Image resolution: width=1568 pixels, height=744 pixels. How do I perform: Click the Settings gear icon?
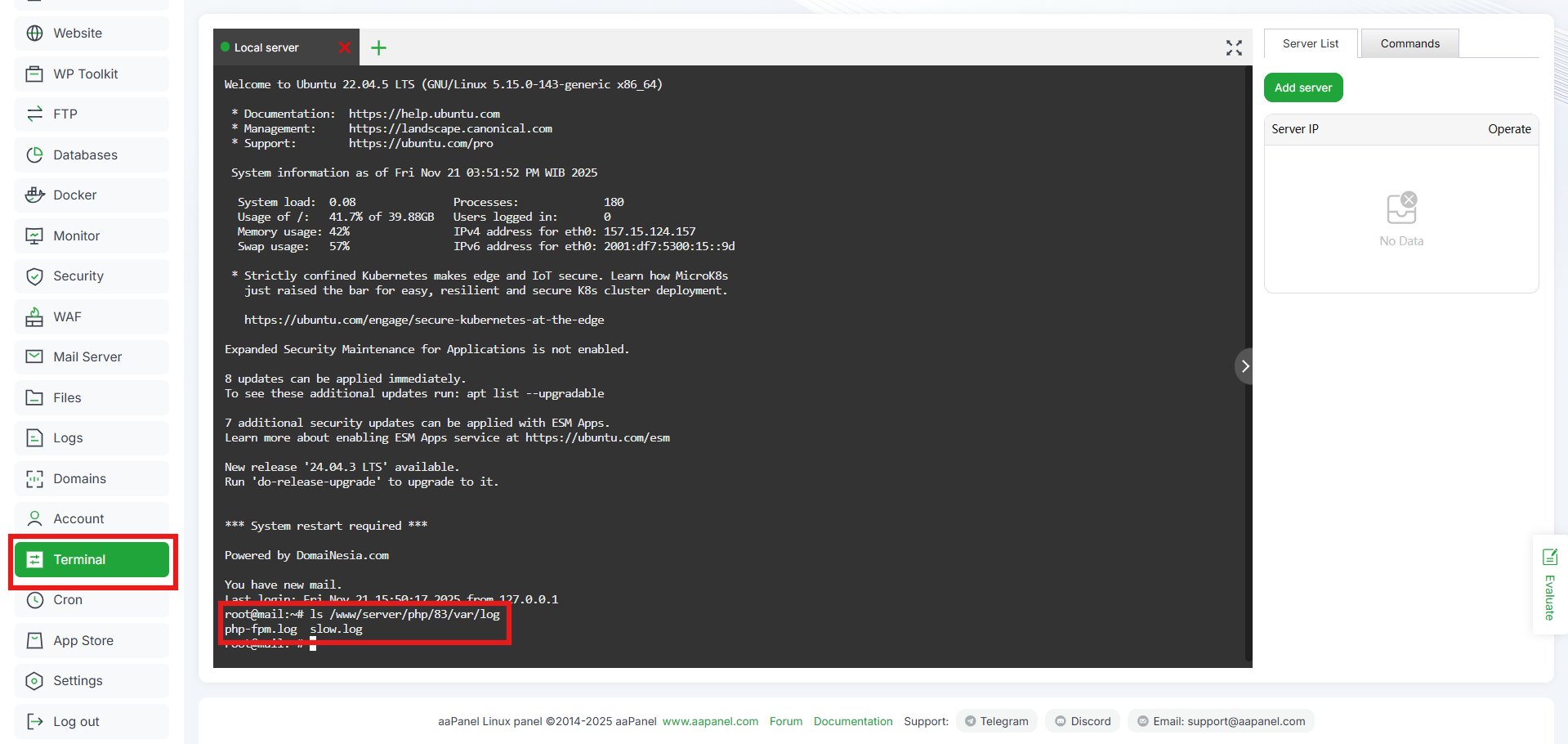(34, 680)
